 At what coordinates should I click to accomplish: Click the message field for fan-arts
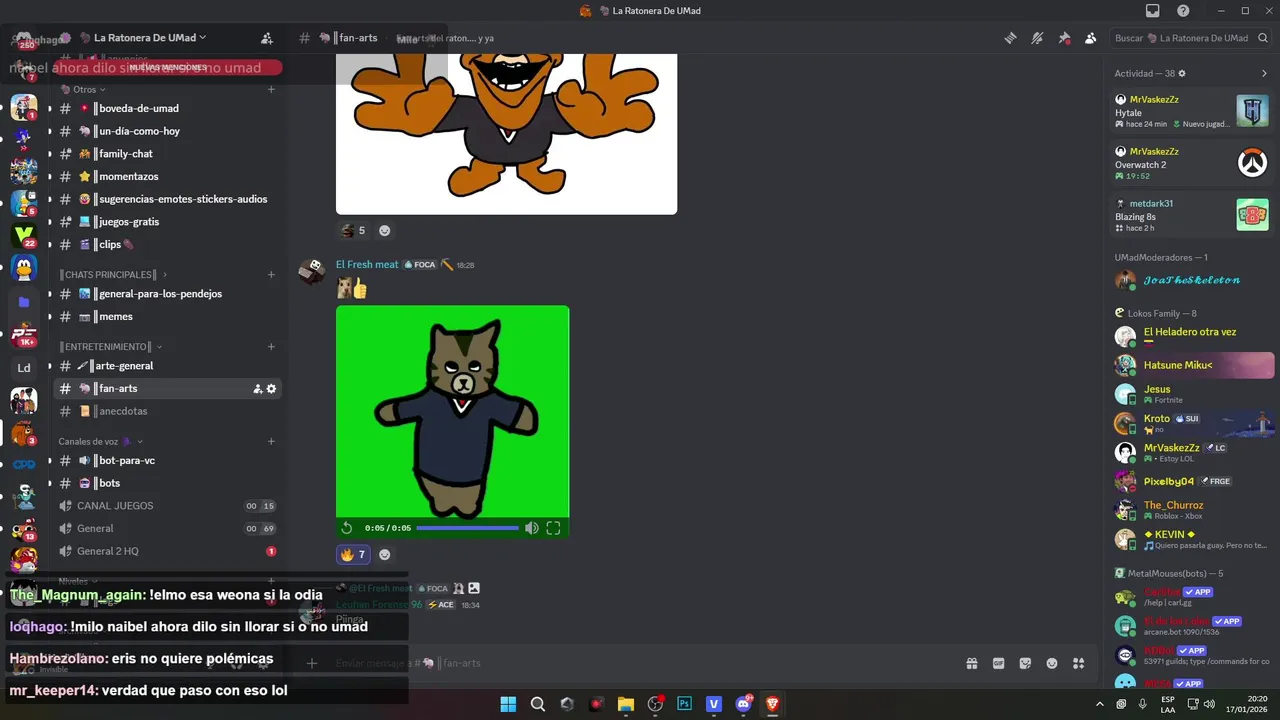pyautogui.click(x=640, y=663)
